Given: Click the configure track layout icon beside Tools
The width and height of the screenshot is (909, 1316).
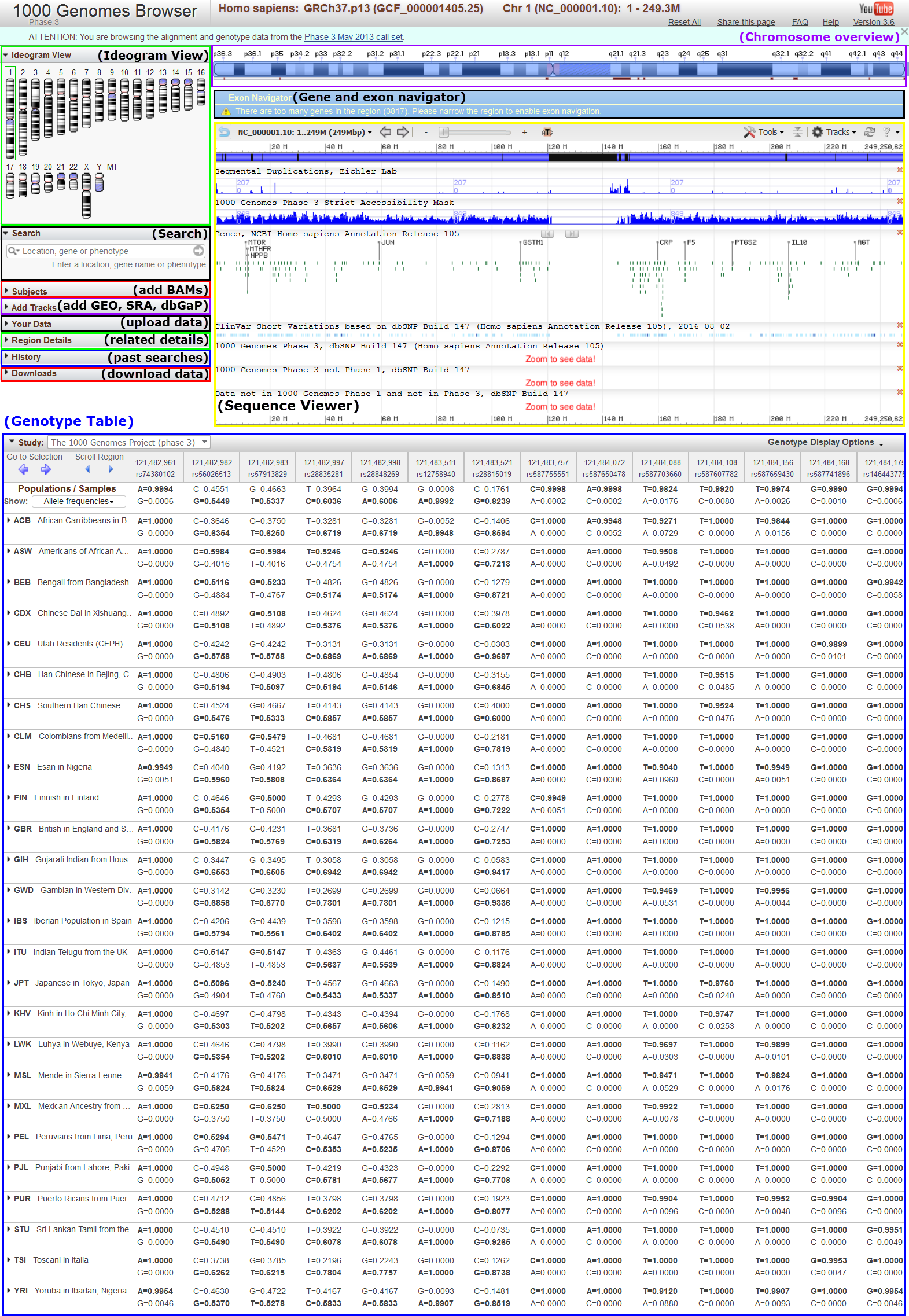Looking at the screenshot, I should click(797, 132).
